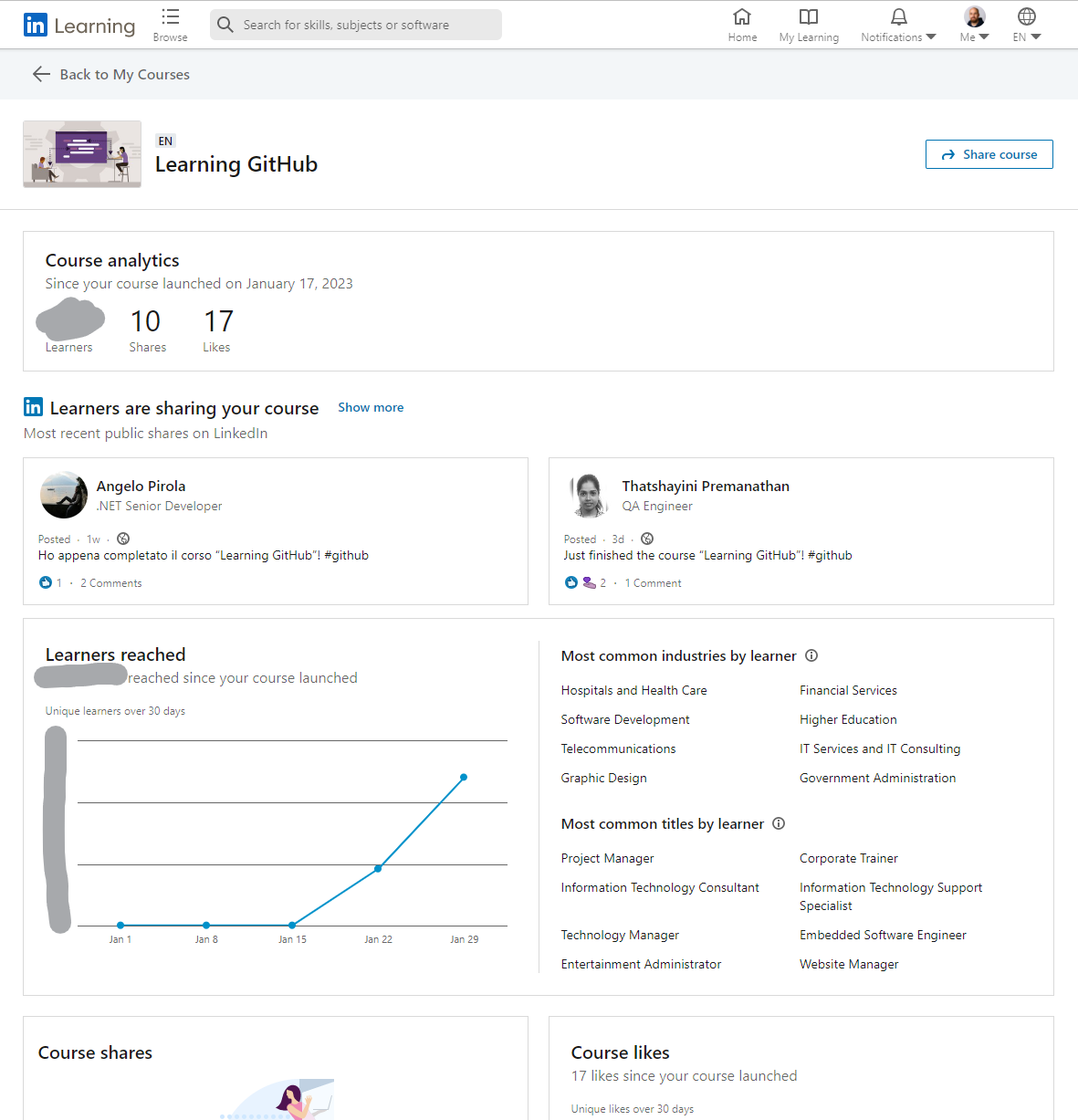Viewport: 1078px width, 1120px height.
Task: Click the Jan 29 chart data point
Action: (464, 778)
